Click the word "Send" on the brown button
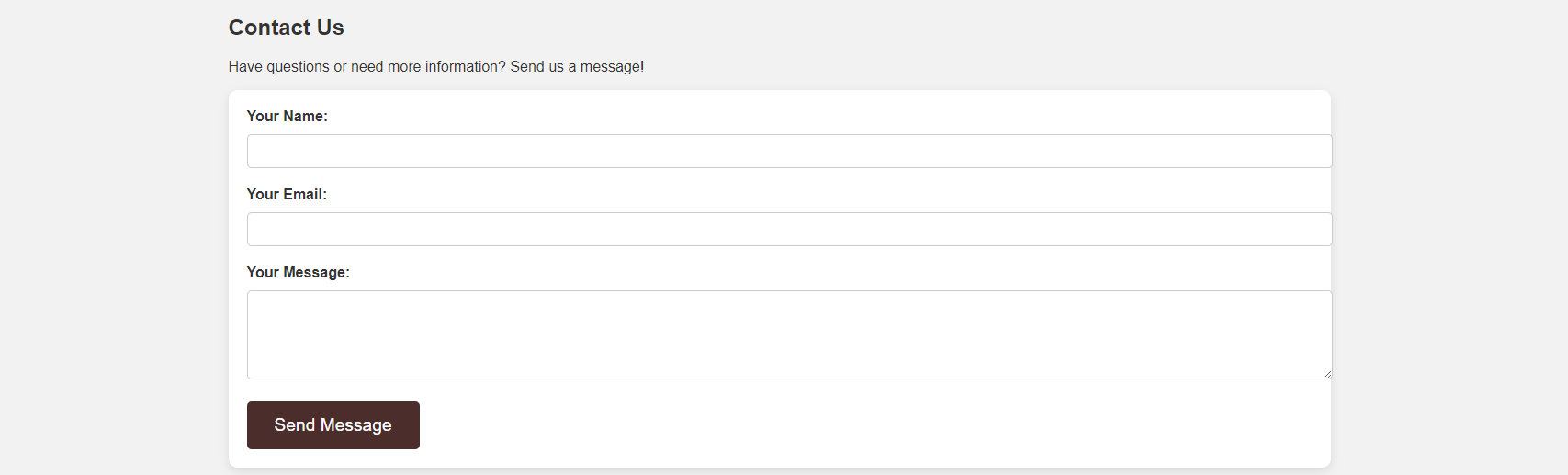1568x475 pixels. coord(294,424)
